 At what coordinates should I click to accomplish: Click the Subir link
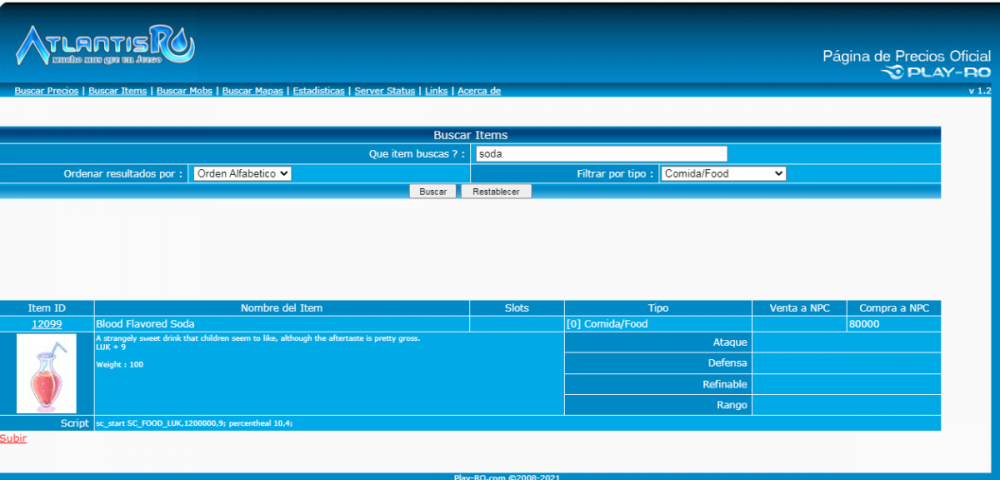pos(13,438)
